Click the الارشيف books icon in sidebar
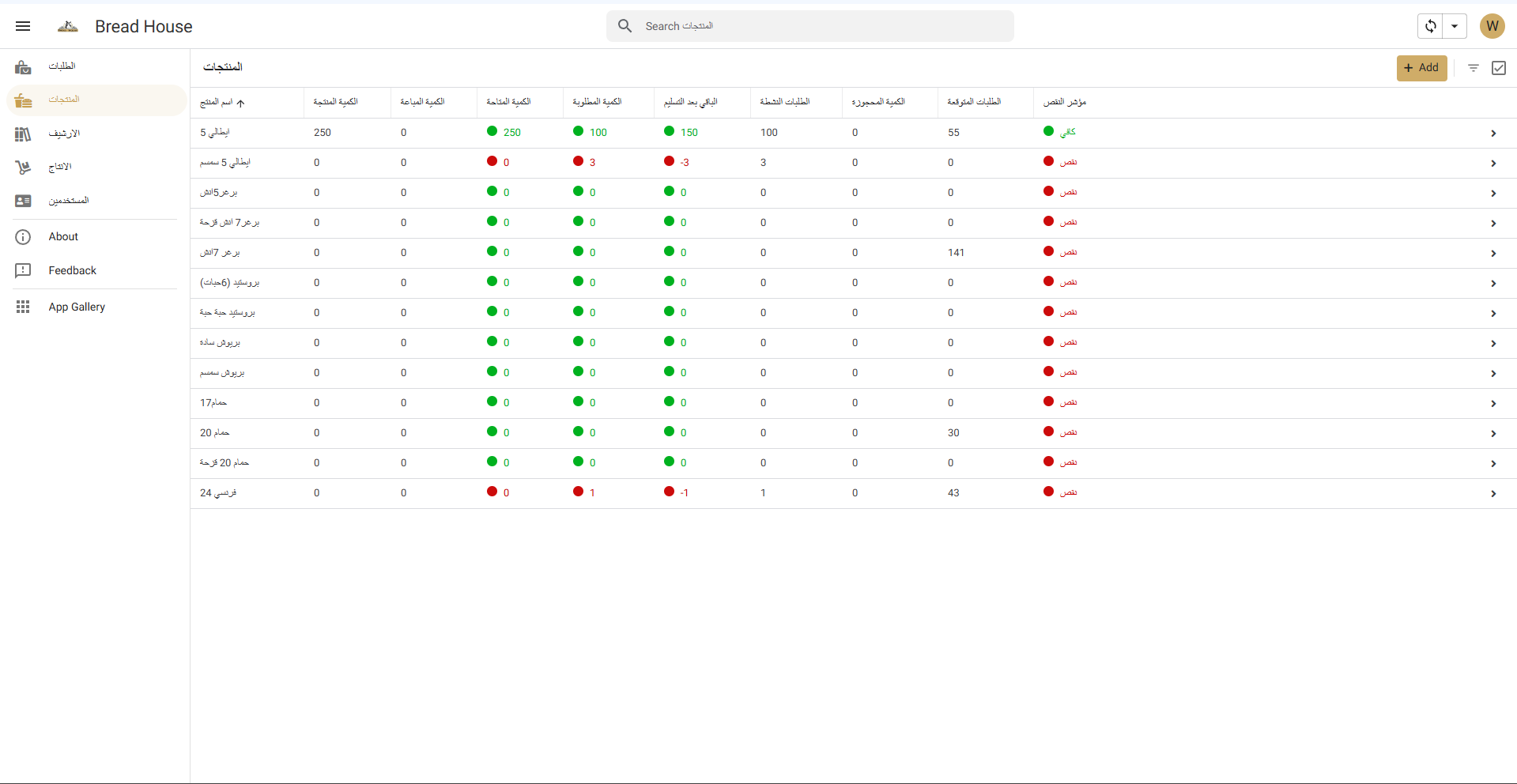 (x=23, y=134)
